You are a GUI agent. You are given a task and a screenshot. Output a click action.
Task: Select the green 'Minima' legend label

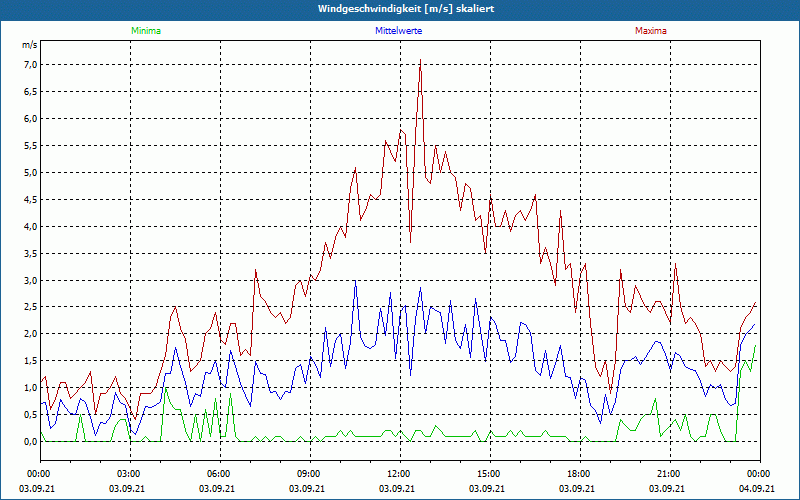(146, 31)
